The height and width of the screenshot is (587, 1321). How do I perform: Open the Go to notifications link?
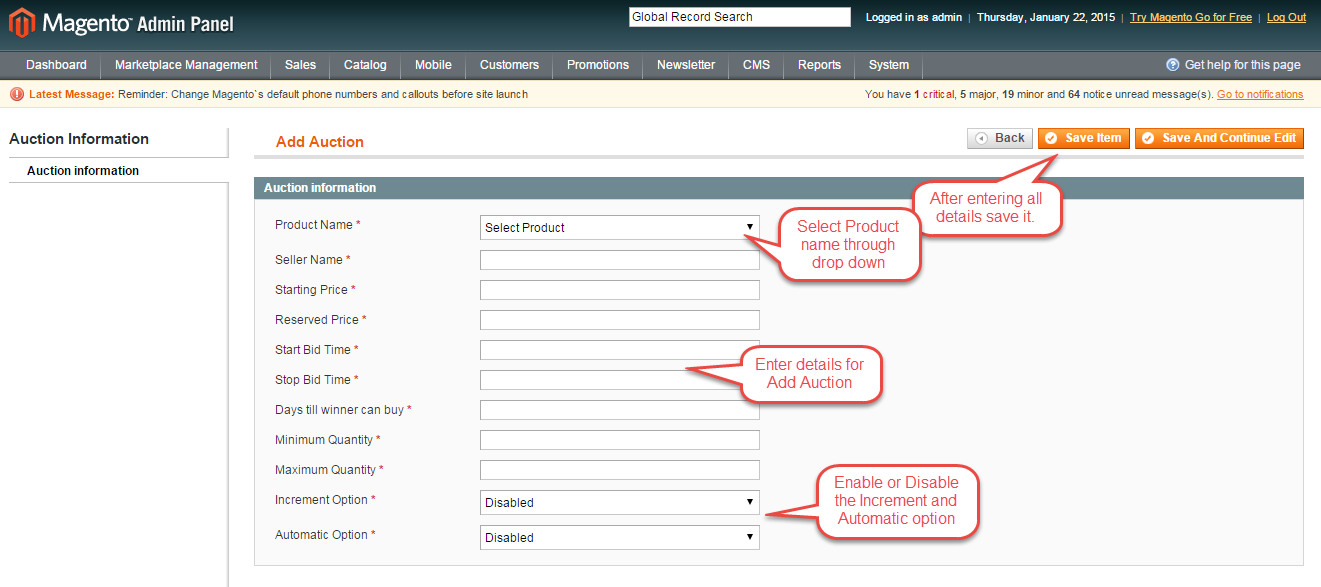(x=1260, y=94)
